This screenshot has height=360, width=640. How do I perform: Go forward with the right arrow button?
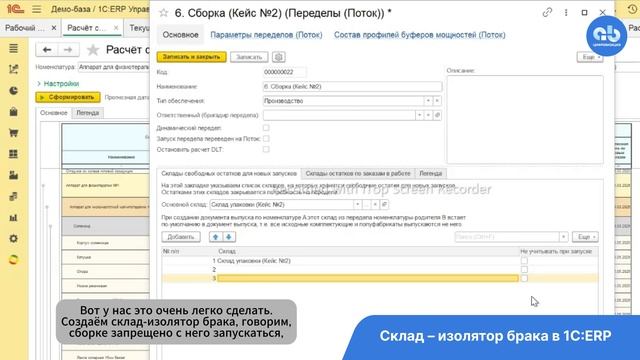click(68, 50)
